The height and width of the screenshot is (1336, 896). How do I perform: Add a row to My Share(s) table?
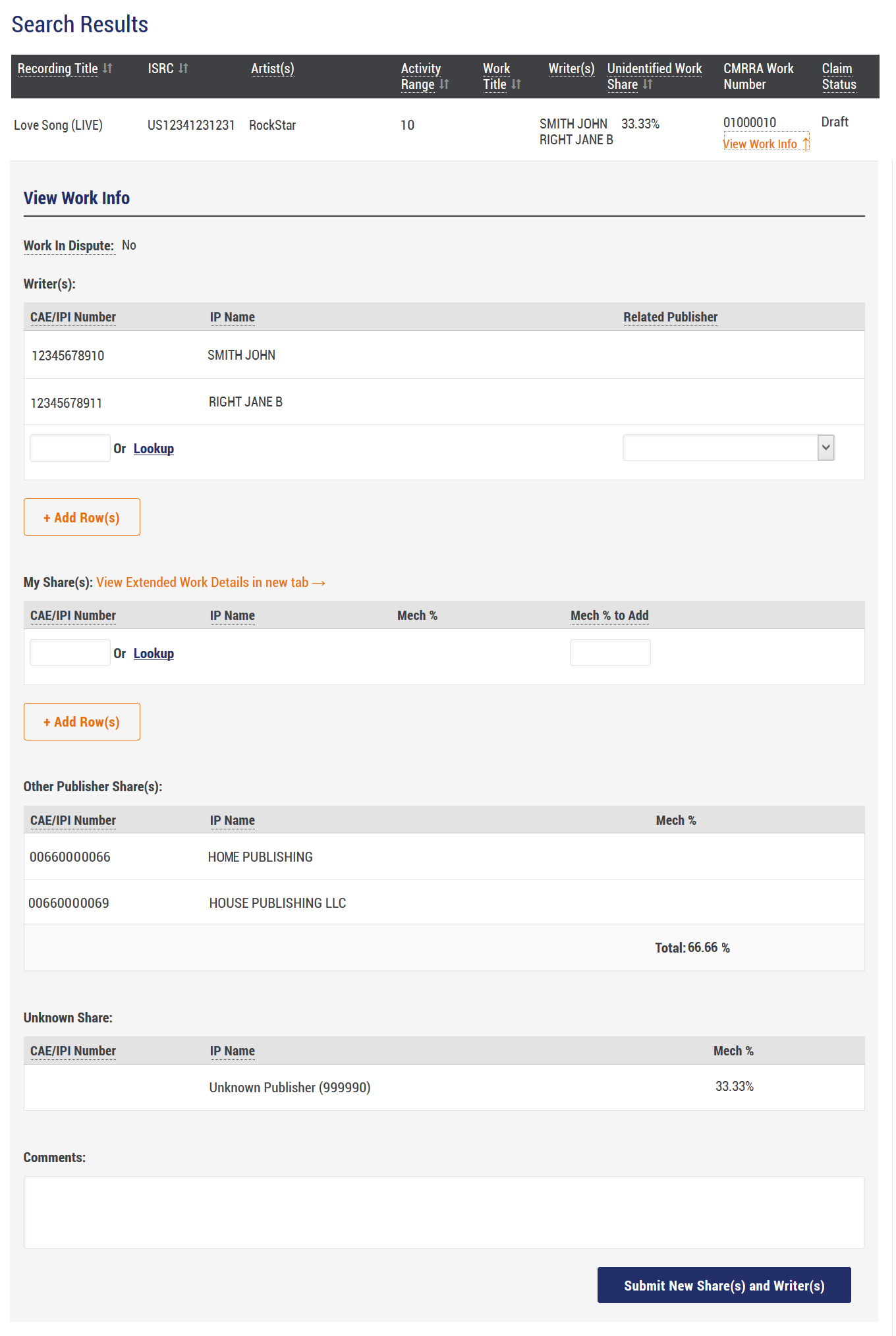[82, 722]
